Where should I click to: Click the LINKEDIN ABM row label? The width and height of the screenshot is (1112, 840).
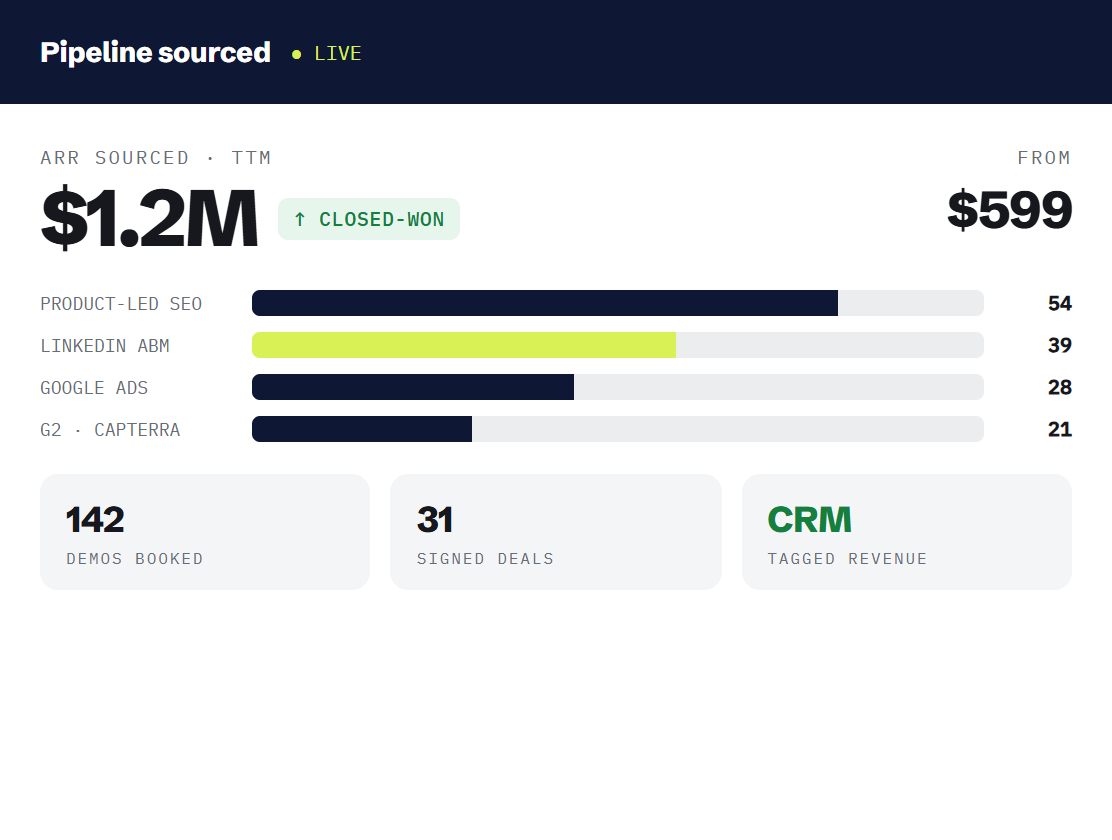click(x=105, y=346)
